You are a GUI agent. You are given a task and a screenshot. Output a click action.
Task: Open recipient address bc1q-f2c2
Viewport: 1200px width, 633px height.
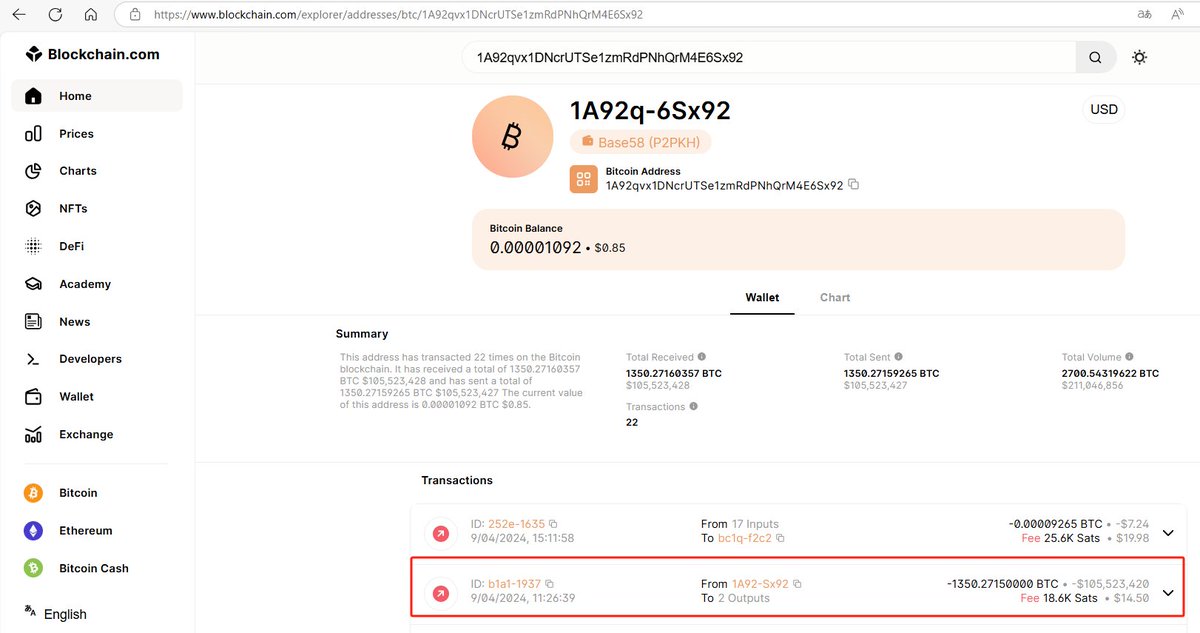(745, 538)
